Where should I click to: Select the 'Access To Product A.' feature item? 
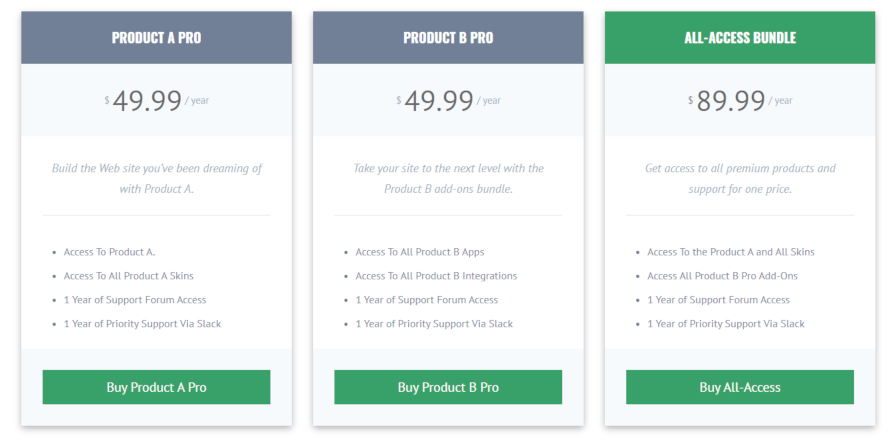click(109, 252)
